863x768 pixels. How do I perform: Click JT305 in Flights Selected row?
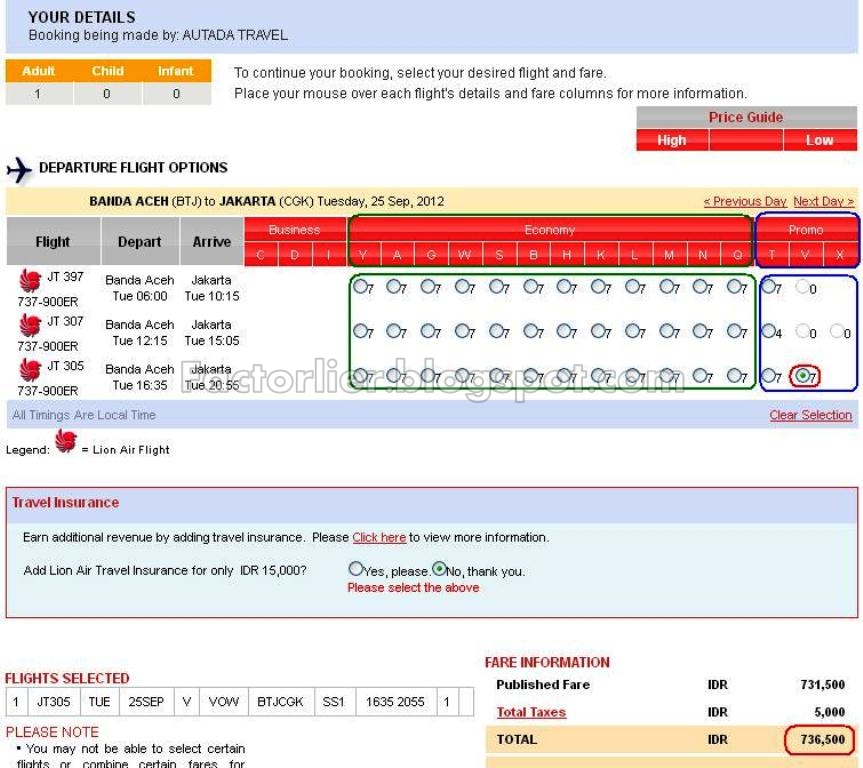point(53,702)
